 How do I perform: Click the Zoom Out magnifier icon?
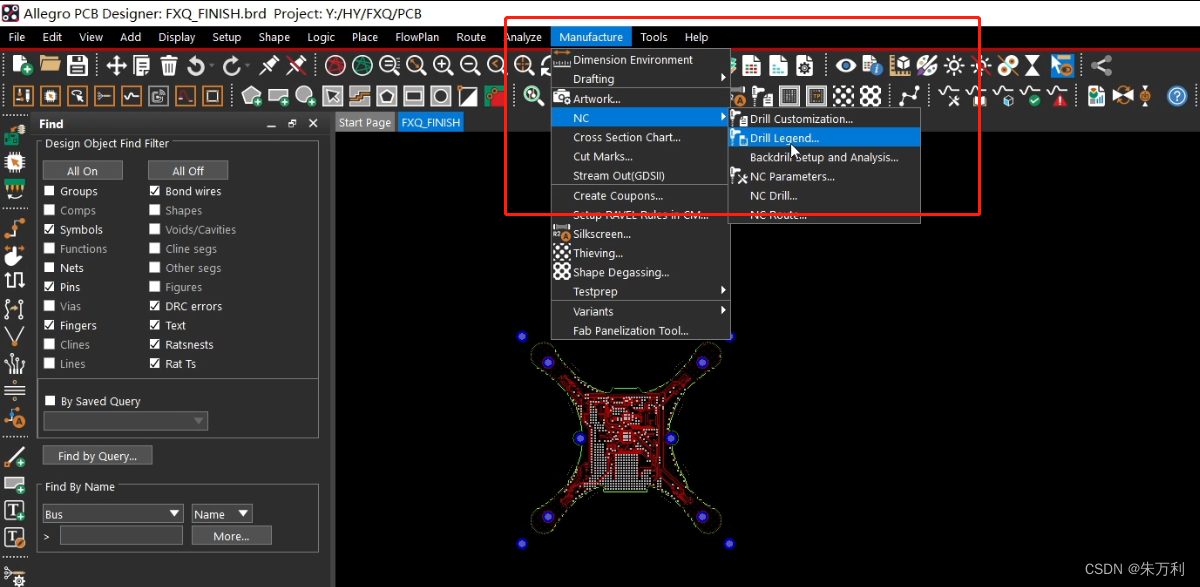click(469, 66)
